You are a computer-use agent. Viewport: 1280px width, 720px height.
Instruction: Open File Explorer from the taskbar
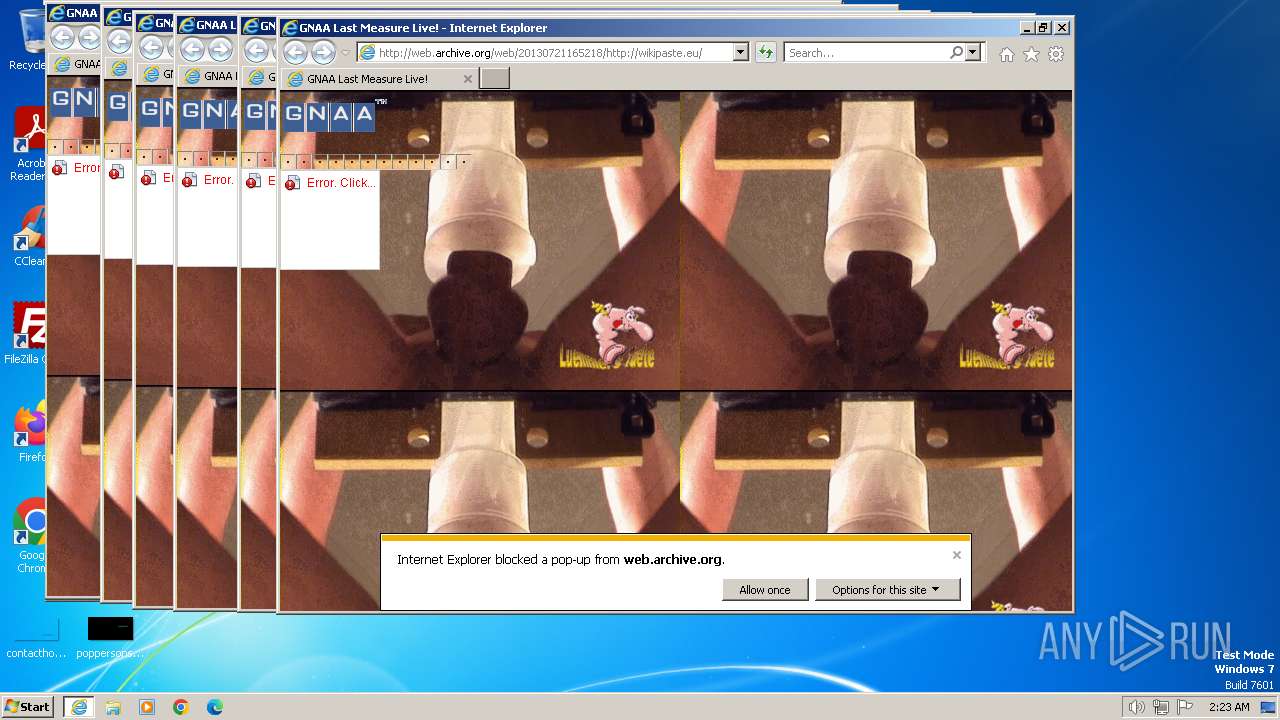[113, 707]
